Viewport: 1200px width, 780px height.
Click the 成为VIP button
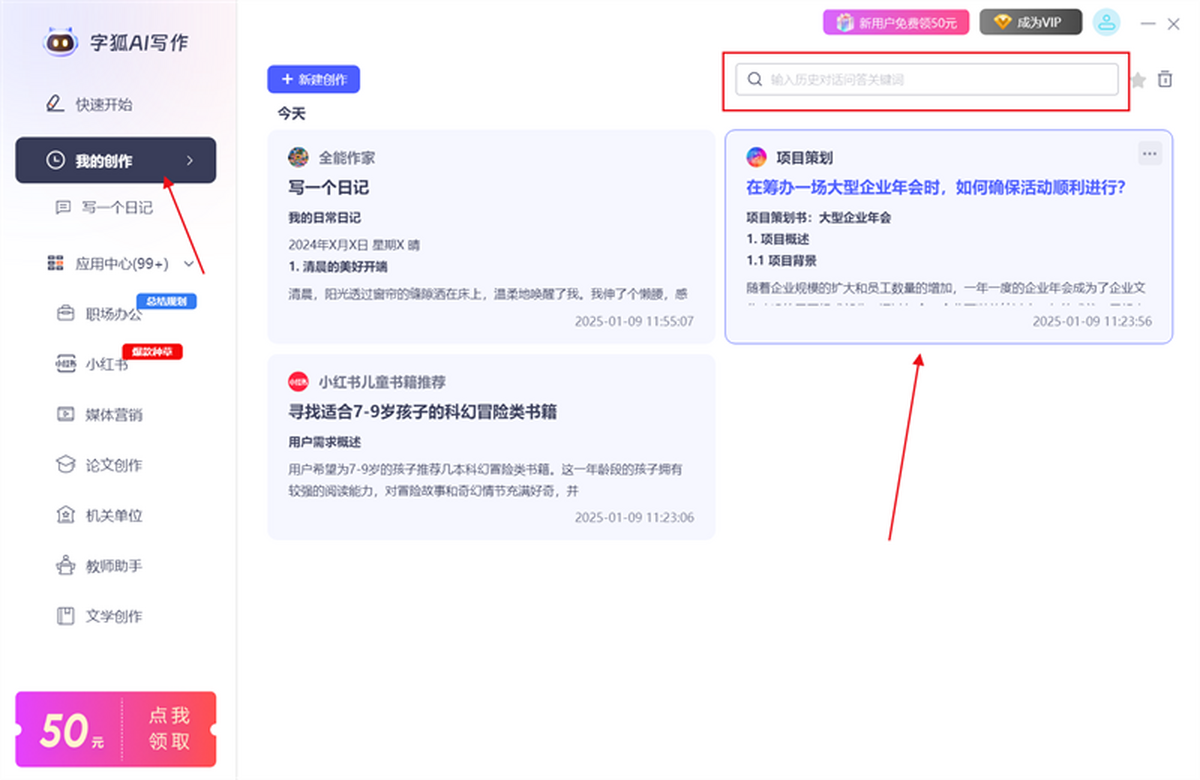coord(1030,22)
